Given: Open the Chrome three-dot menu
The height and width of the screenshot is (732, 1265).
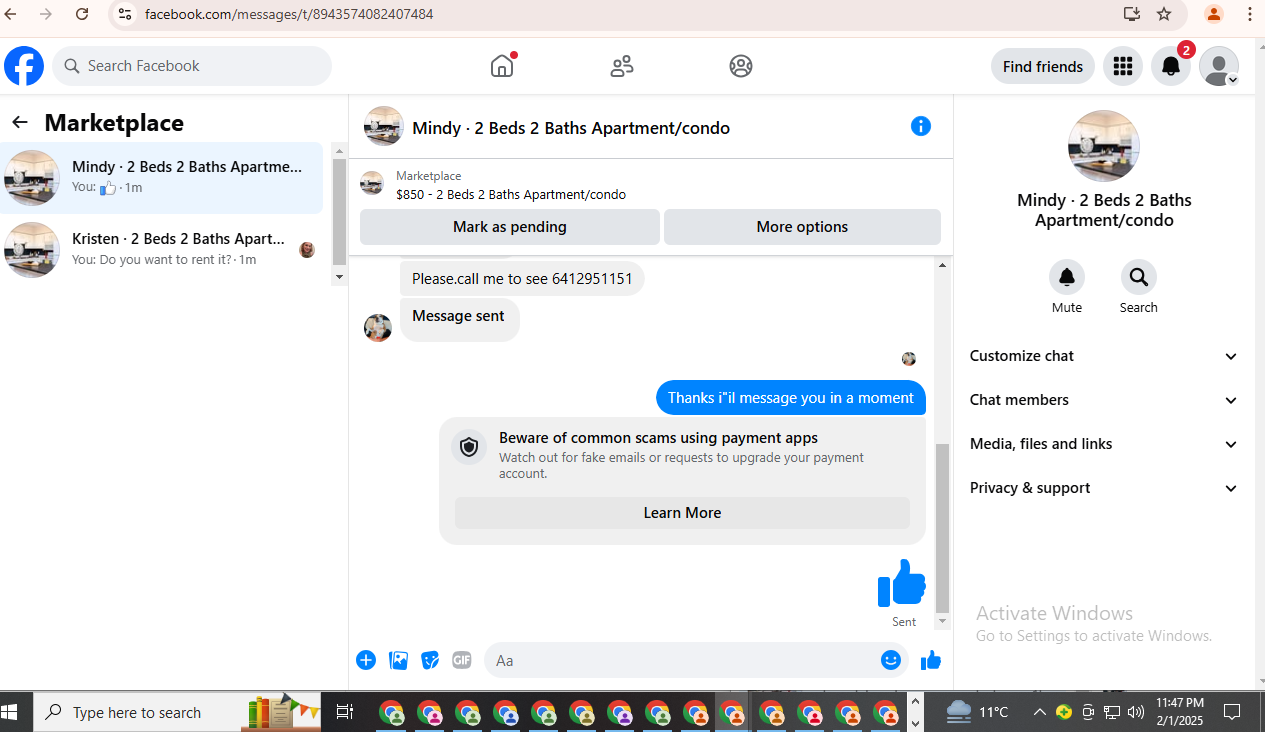Looking at the screenshot, I should 1250,14.
